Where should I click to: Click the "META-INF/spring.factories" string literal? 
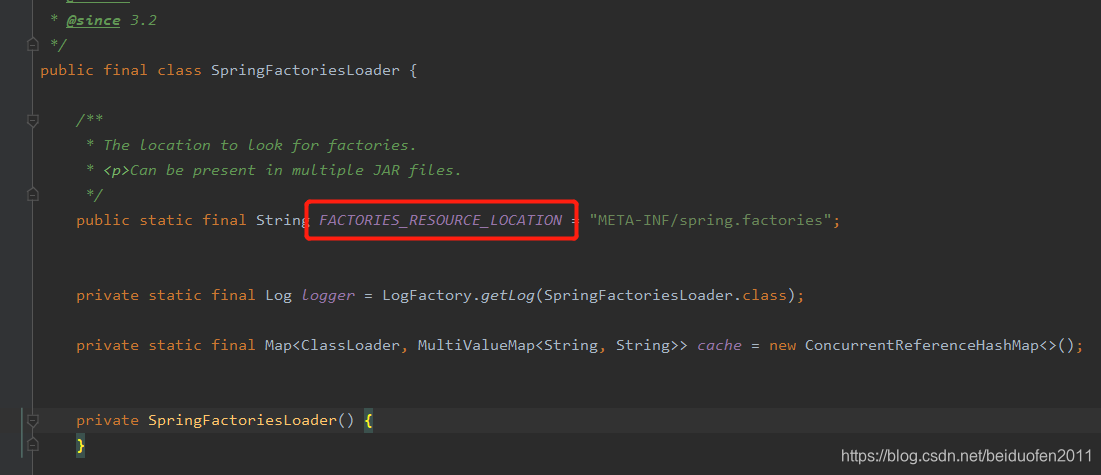(x=711, y=220)
